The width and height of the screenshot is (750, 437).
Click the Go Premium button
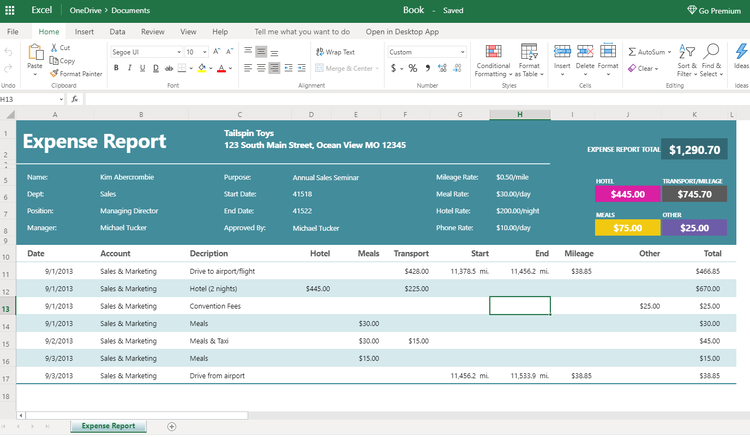click(714, 11)
